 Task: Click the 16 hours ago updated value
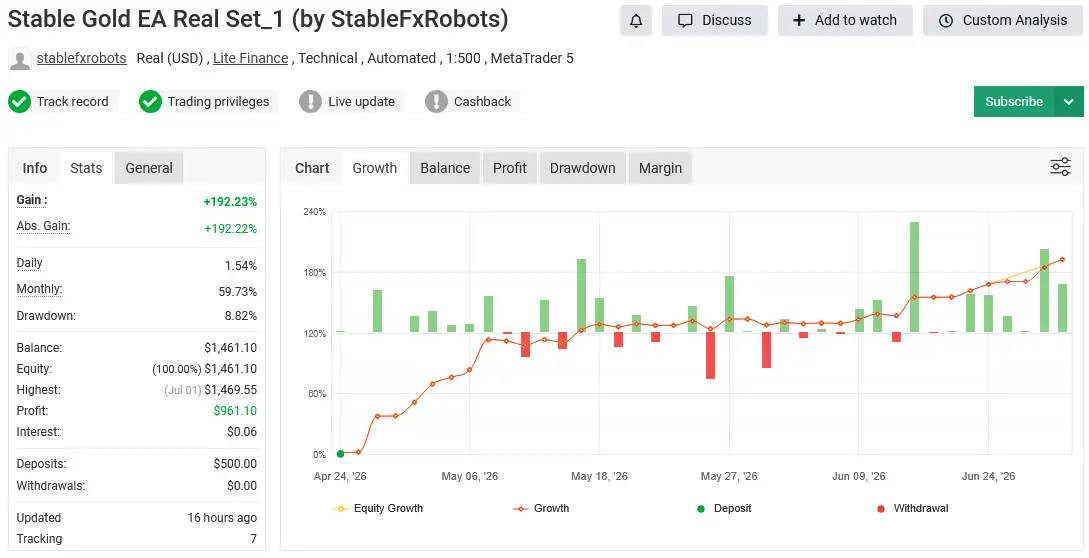[x=222, y=518]
